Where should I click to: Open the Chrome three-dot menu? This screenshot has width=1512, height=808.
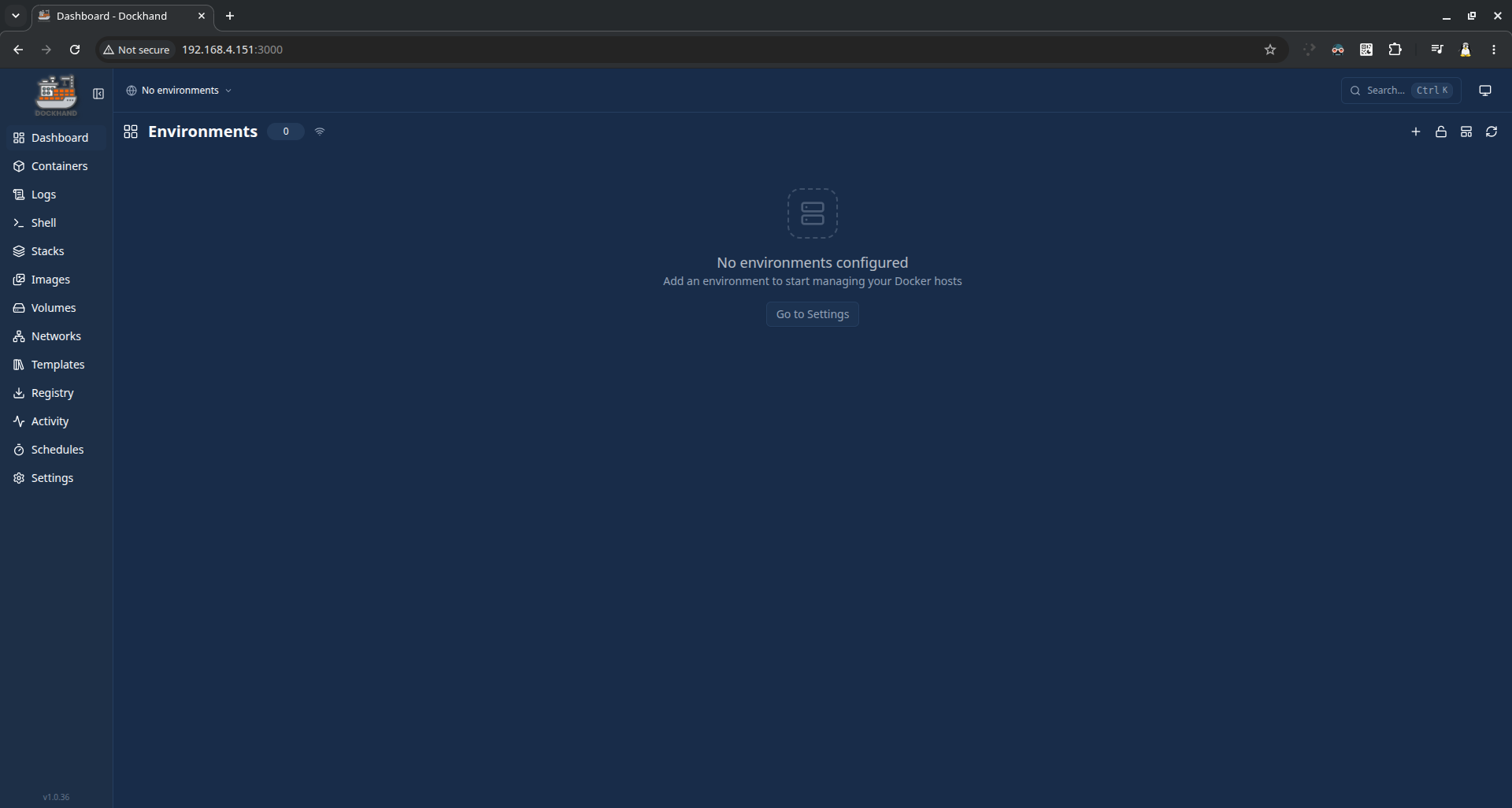(1494, 50)
